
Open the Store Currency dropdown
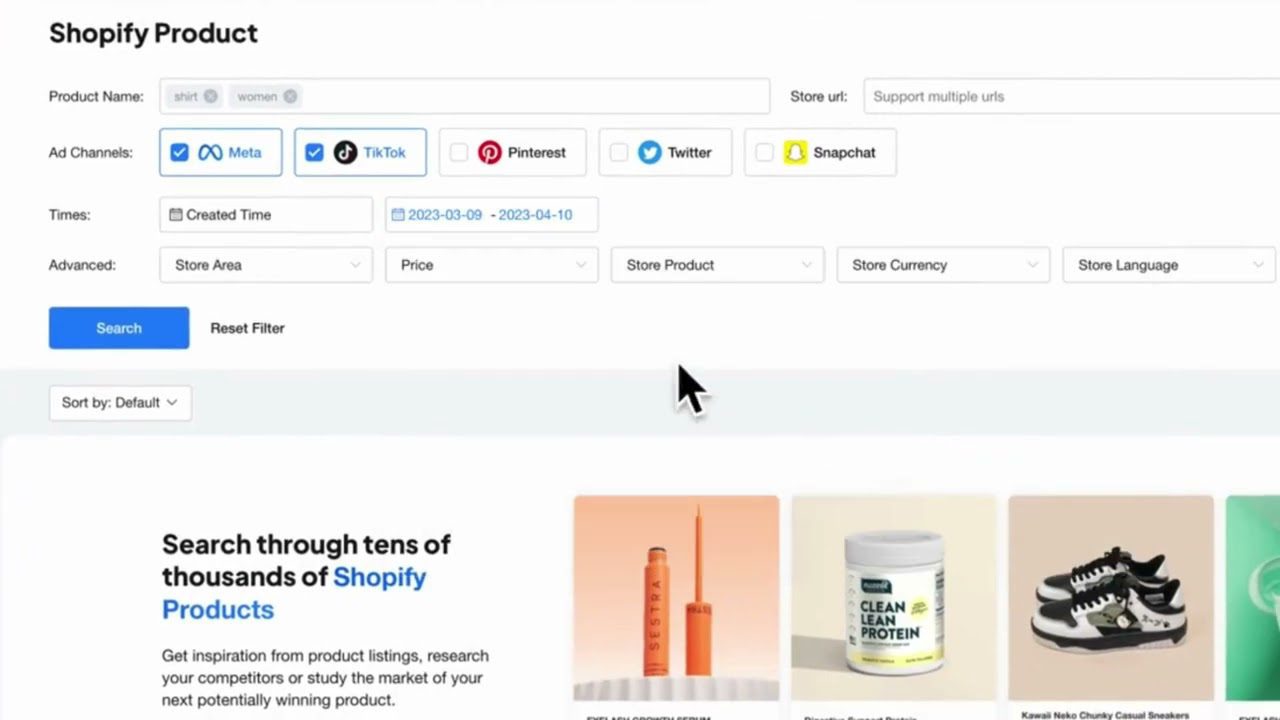(943, 265)
